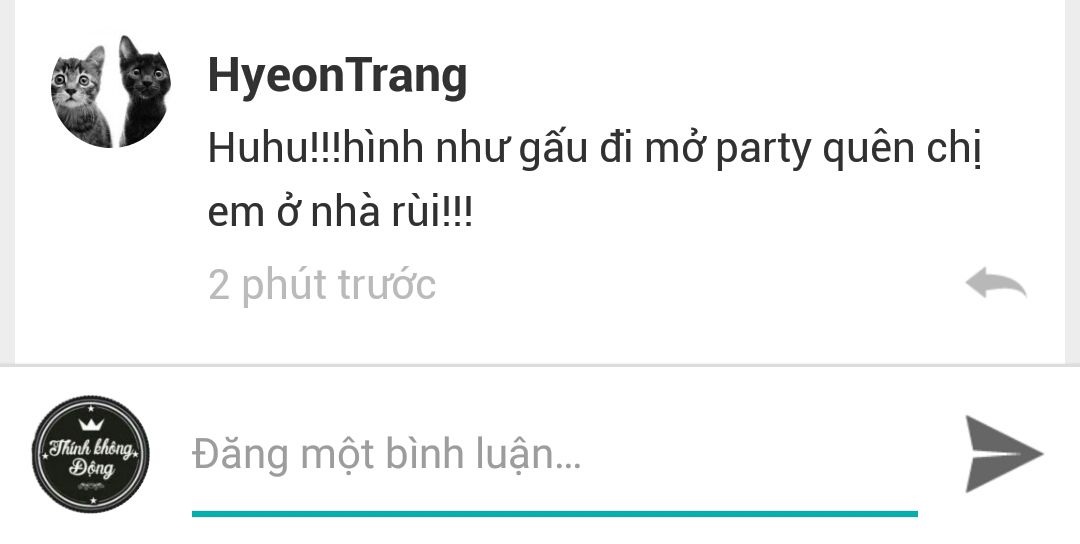Tap the round 'Thính không Động' badge avatar

tap(91, 454)
